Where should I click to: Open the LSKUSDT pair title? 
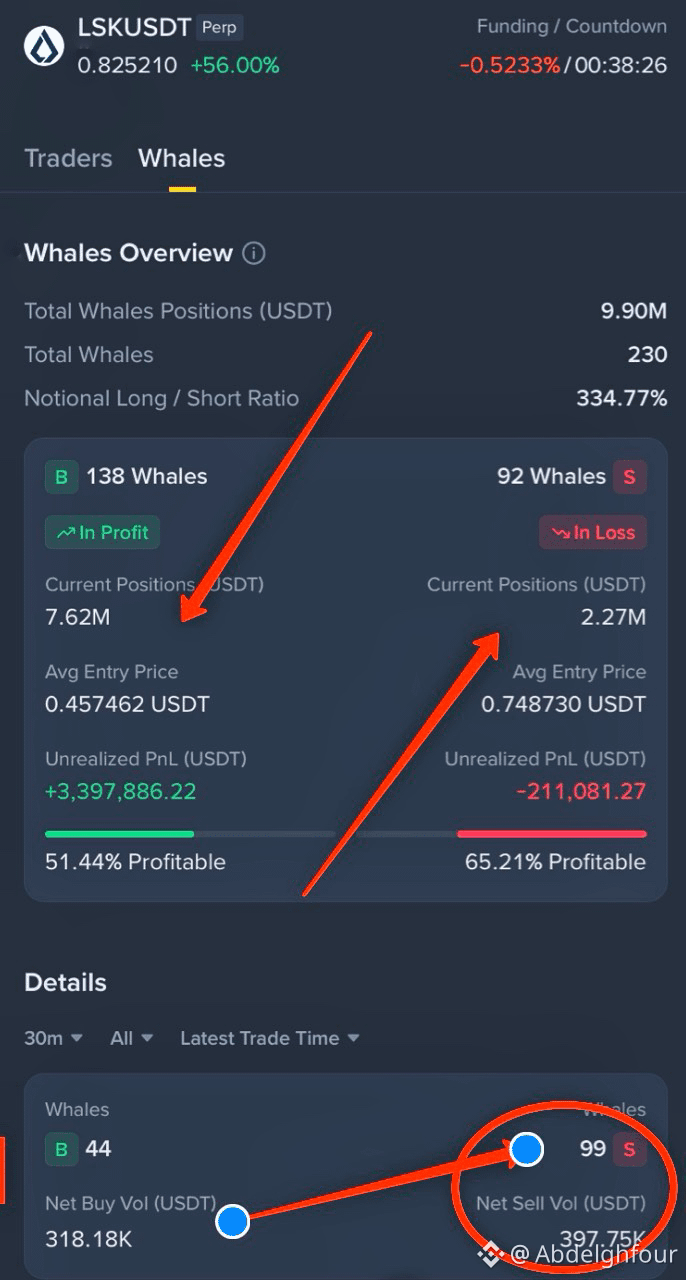coord(134,28)
